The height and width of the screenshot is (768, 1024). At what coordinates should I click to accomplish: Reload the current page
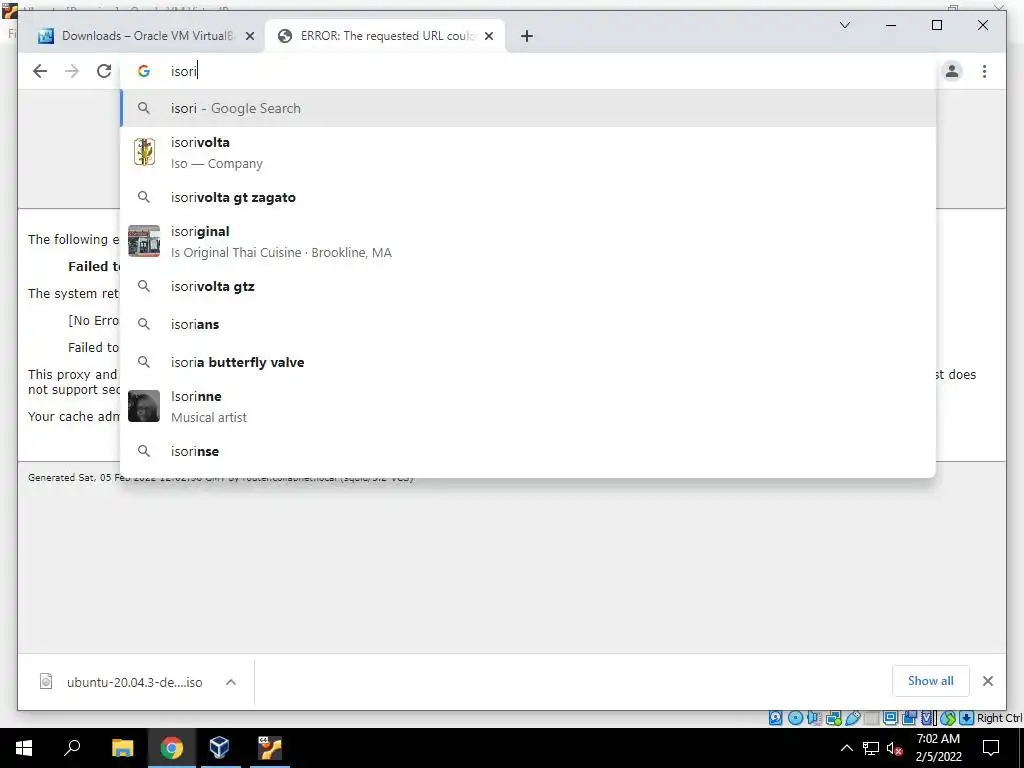coord(104,71)
